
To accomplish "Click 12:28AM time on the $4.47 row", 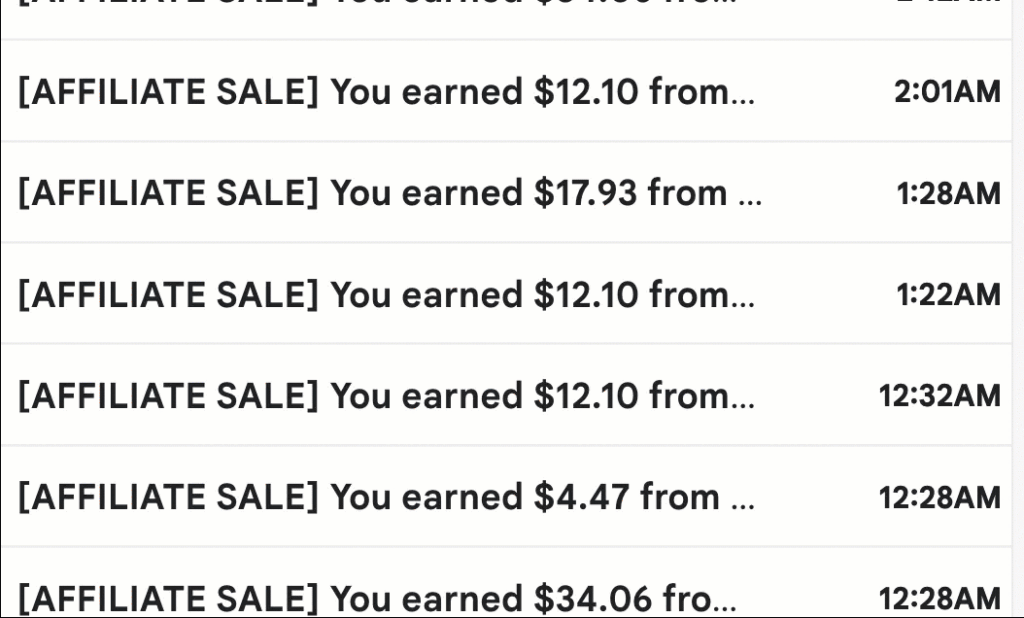I will click(939, 497).
